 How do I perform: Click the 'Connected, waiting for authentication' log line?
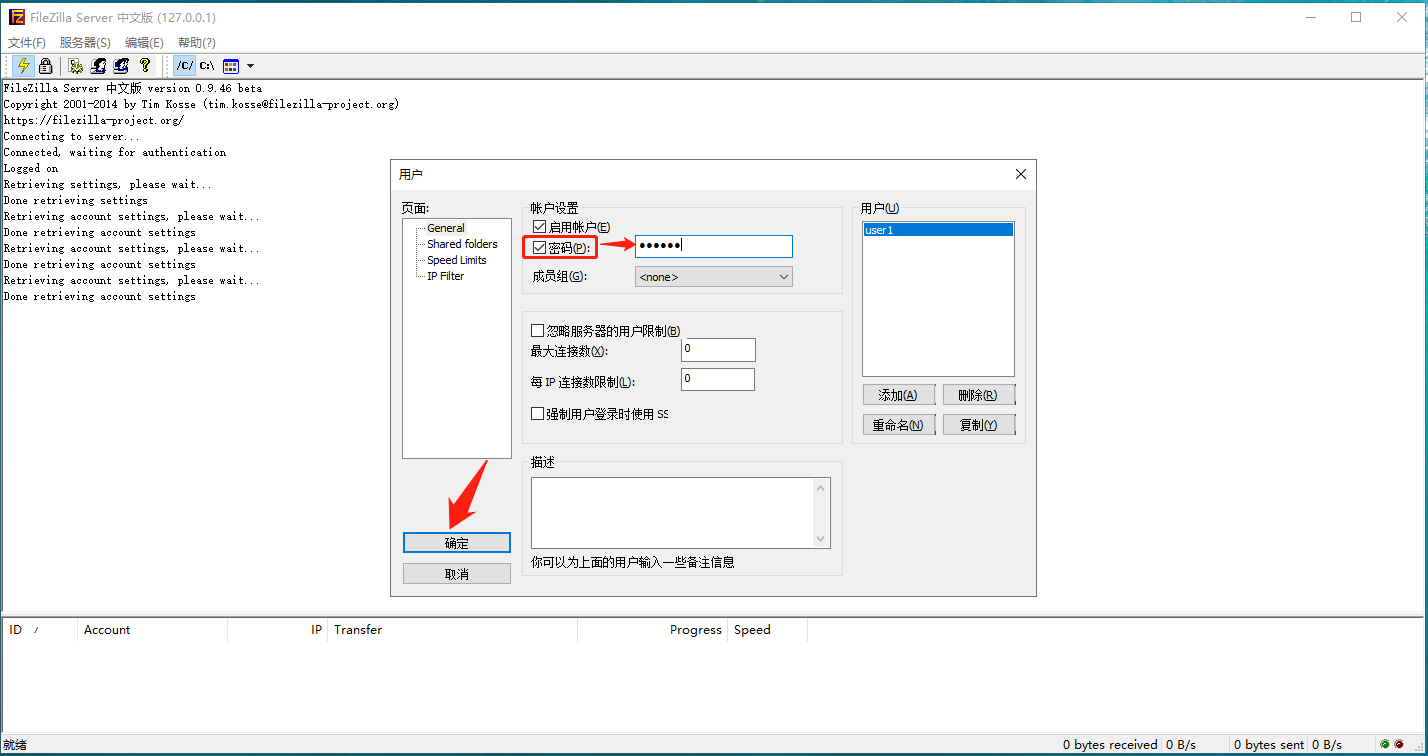[115, 152]
